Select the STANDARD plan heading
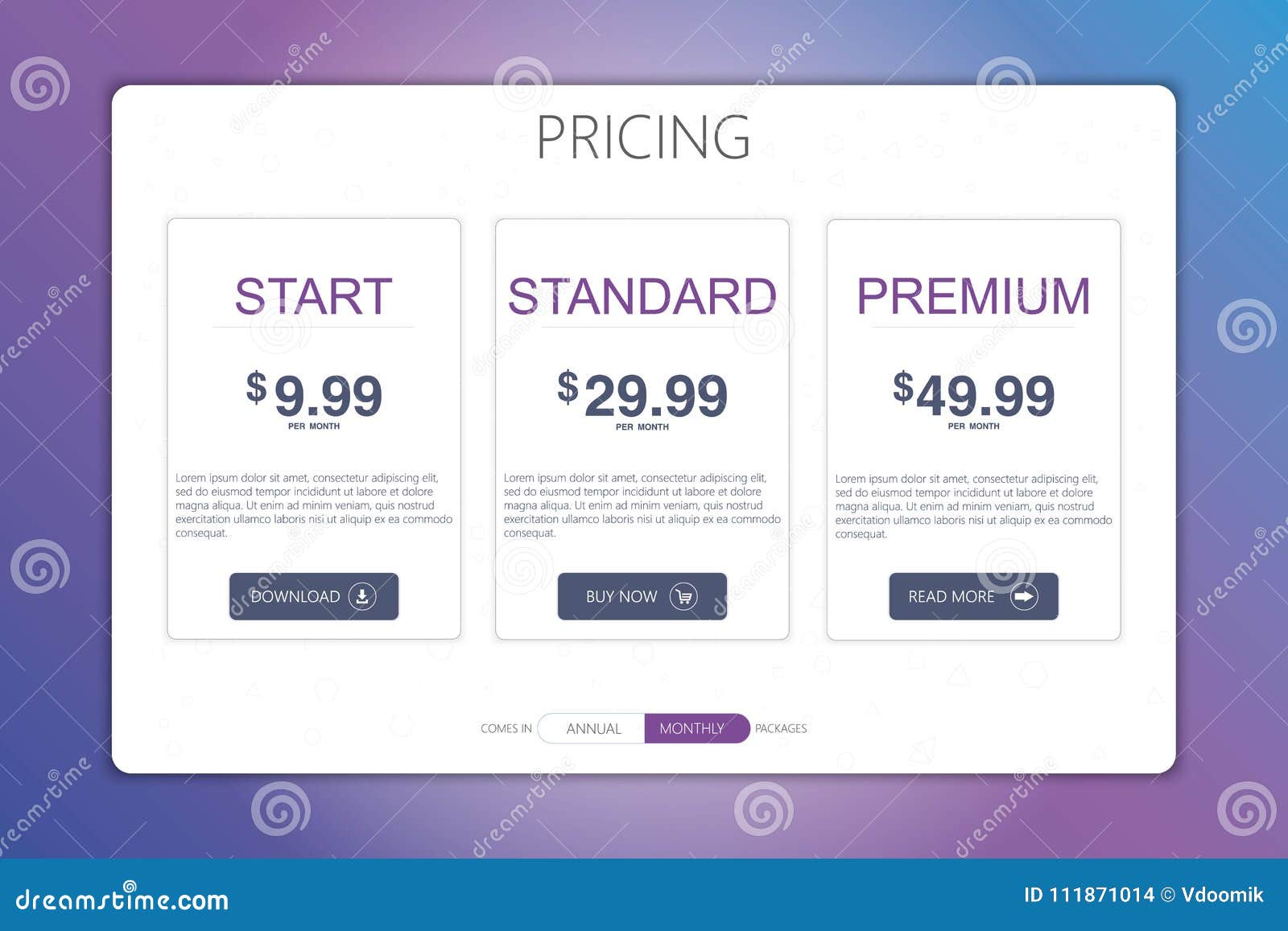 [642, 296]
